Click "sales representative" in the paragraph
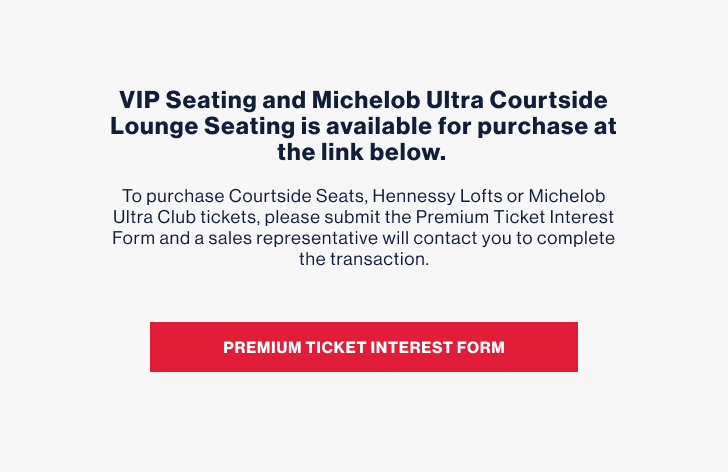 (304, 238)
